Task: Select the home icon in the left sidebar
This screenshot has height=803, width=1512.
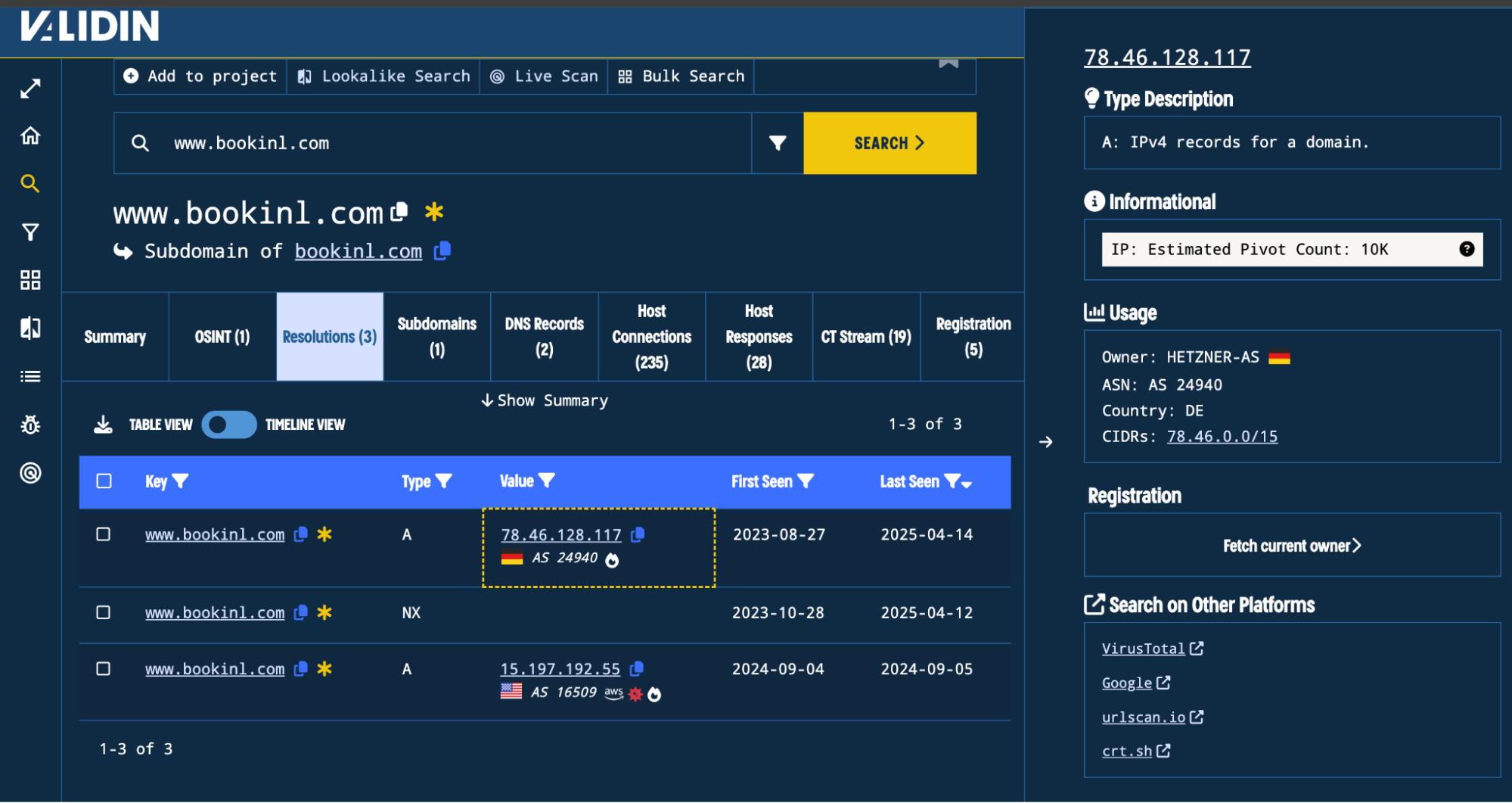Action: 30,135
